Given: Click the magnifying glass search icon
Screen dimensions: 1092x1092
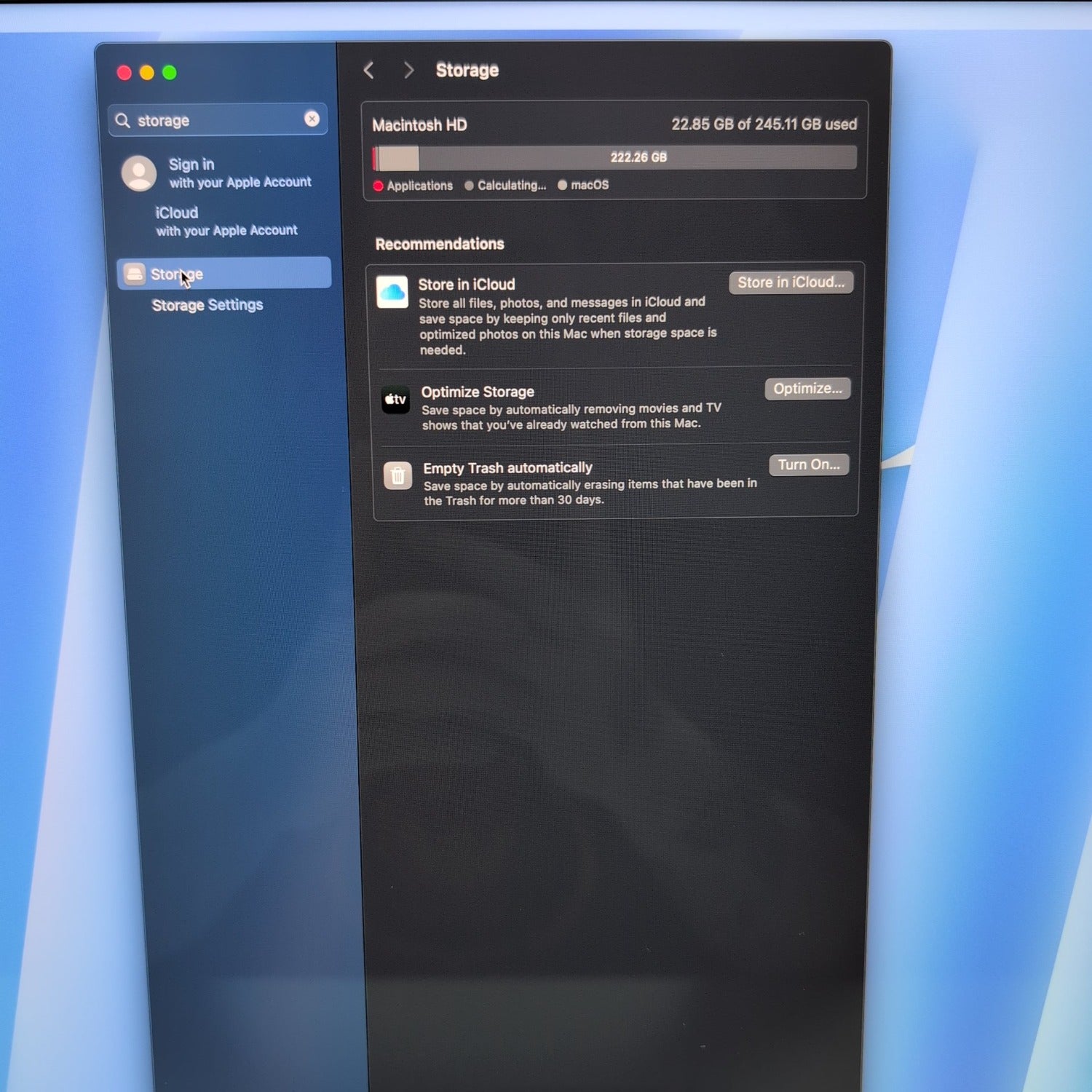Looking at the screenshot, I should tap(123, 120).
